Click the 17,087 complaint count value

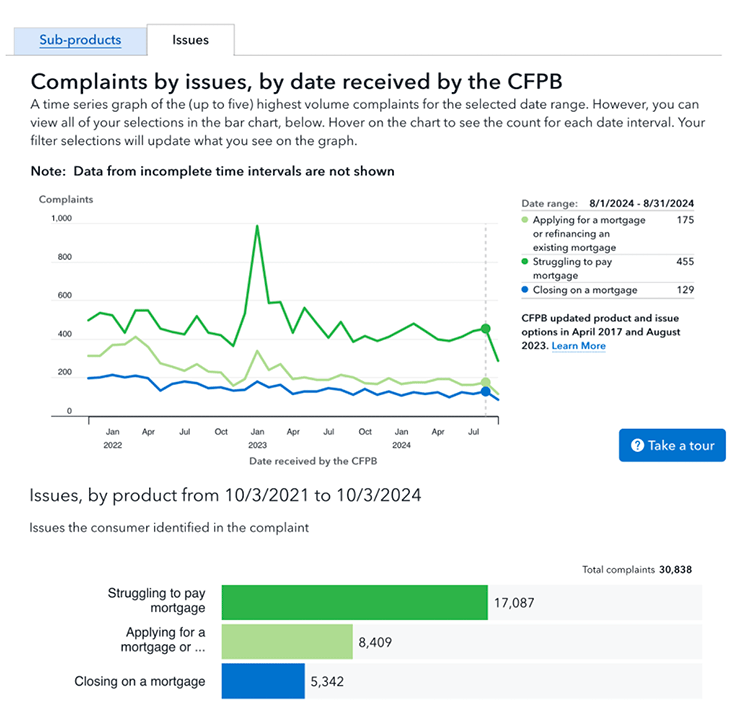(516, 602)
